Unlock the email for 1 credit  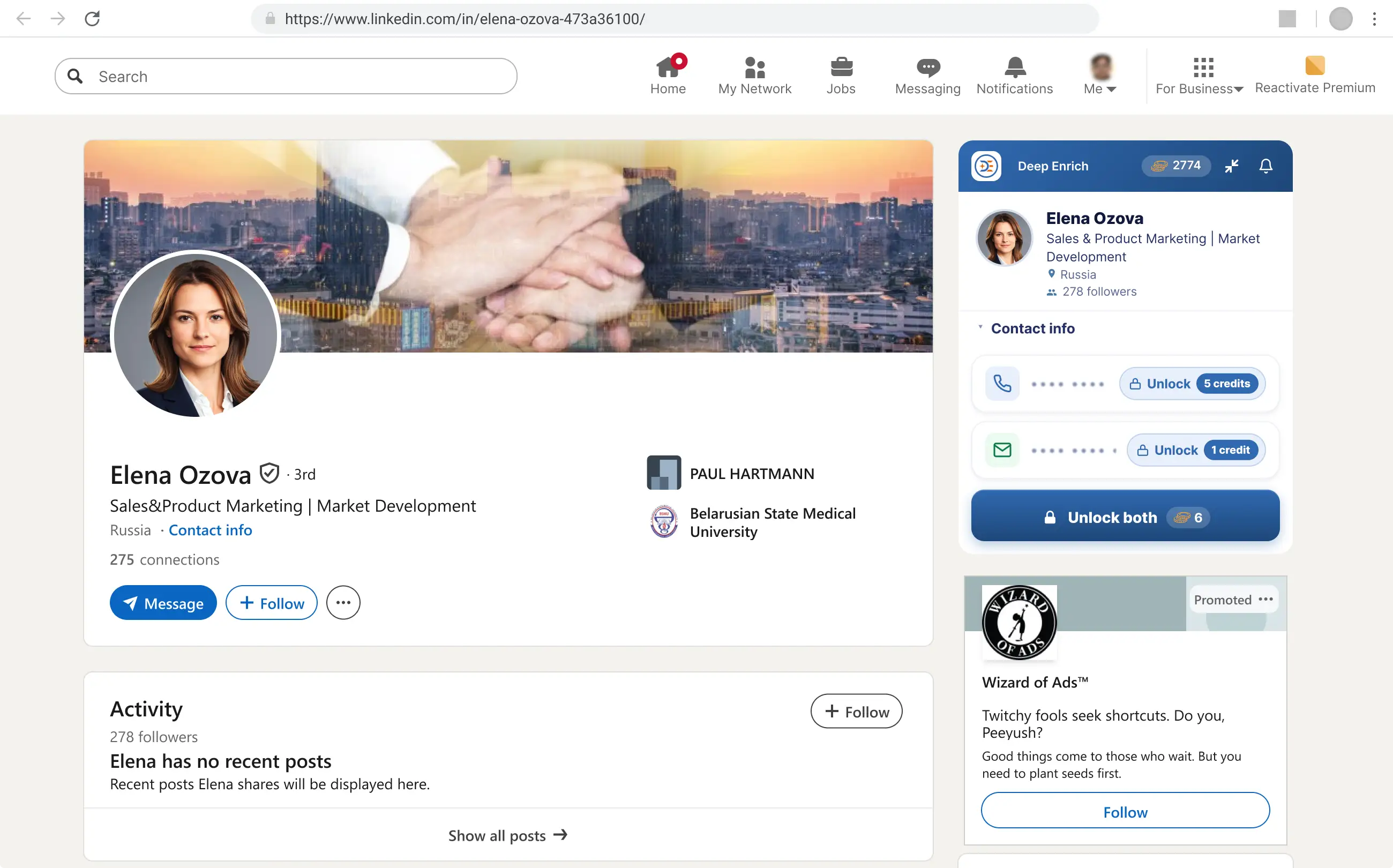1196,450
